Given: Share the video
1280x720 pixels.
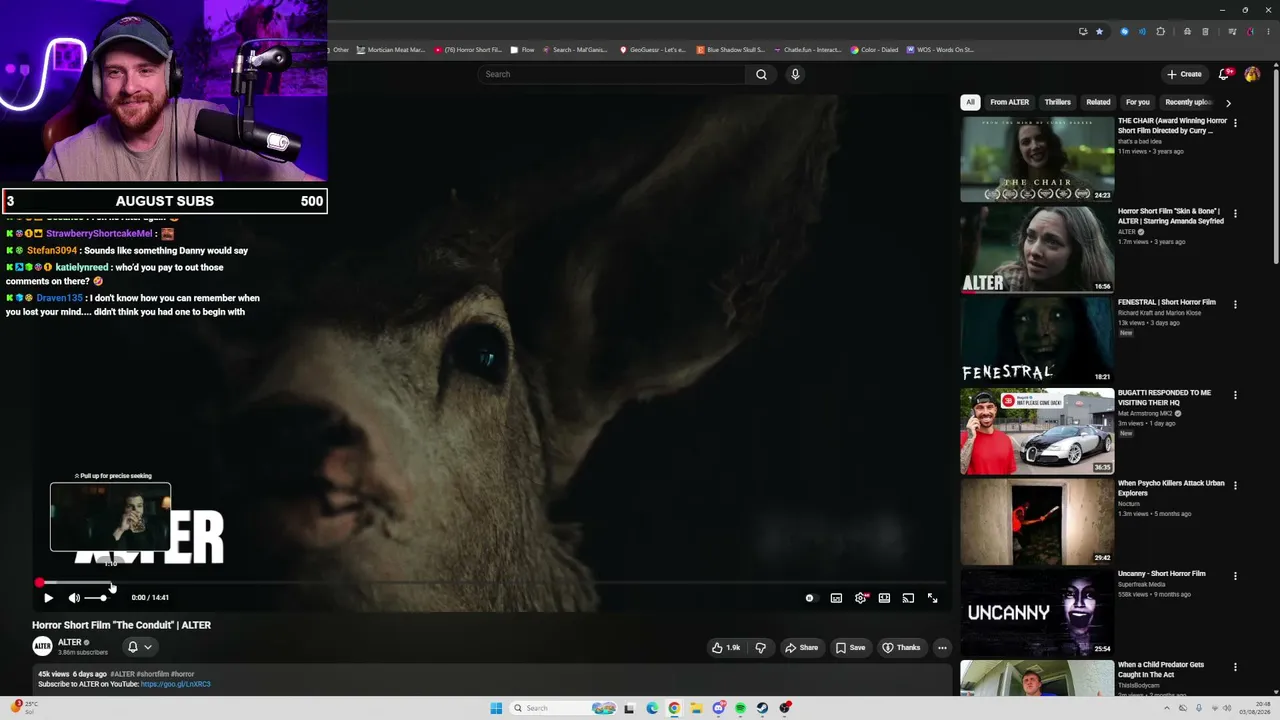Looking at the screenshot, I should pos(801,648).
